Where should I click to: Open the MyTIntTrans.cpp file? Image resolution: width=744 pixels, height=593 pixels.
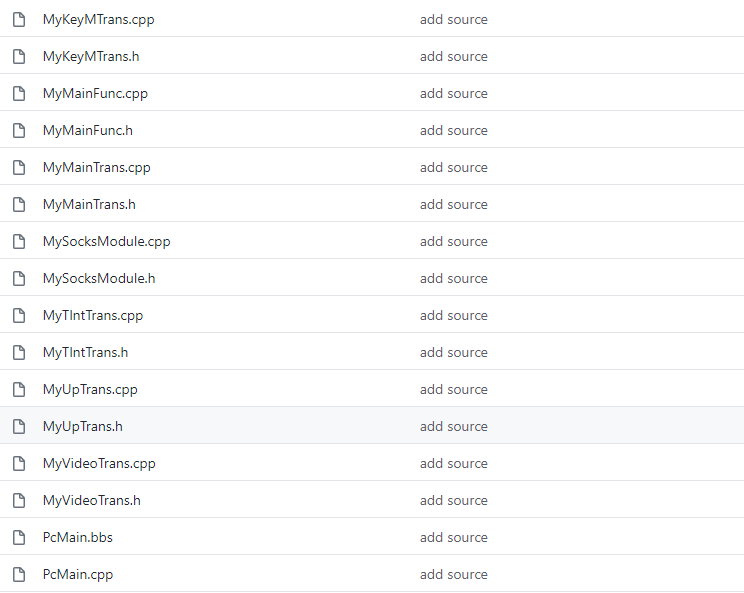tap(92, 316)
